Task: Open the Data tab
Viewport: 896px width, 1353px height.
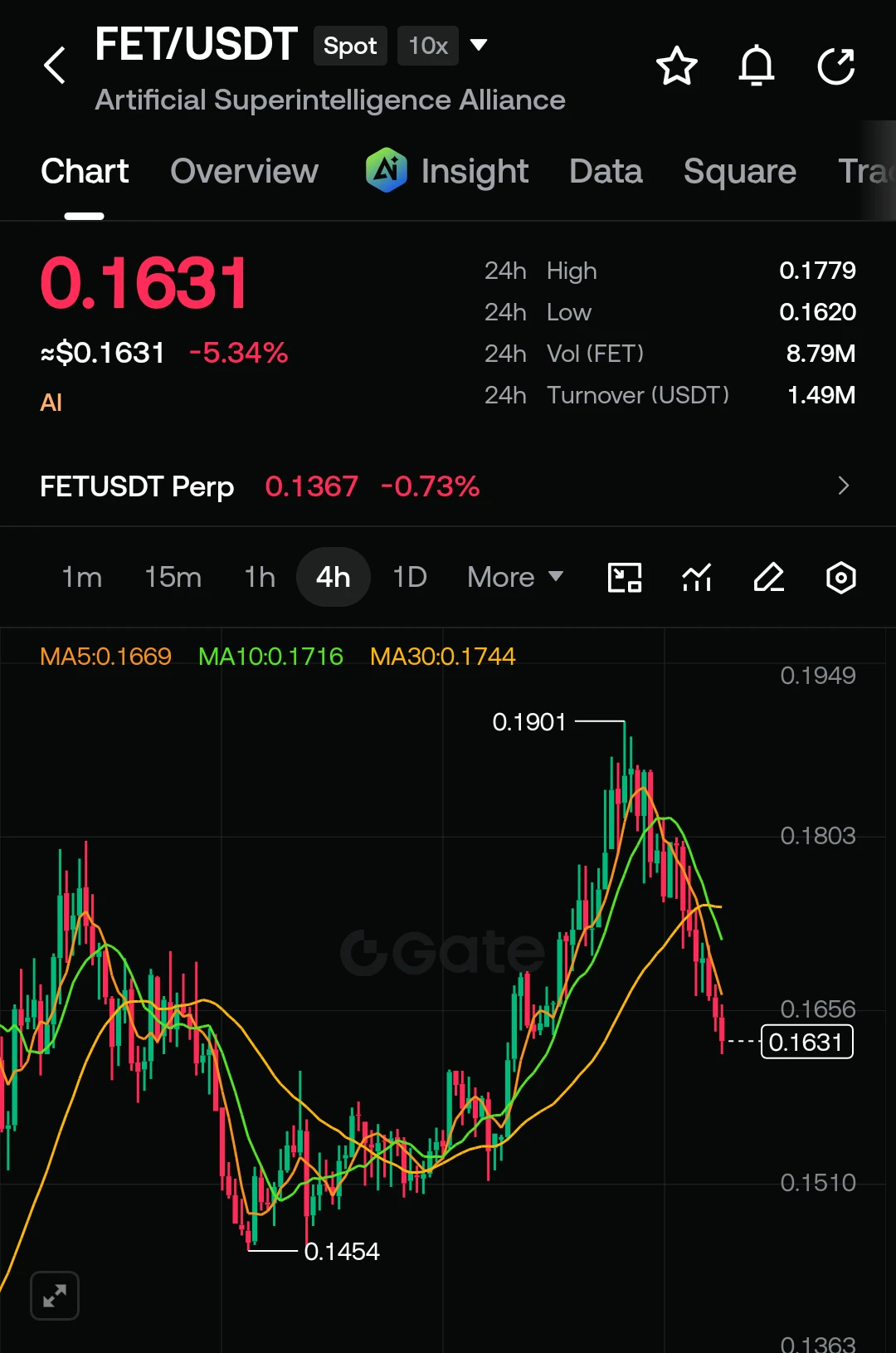Action: tap(606, 172)
